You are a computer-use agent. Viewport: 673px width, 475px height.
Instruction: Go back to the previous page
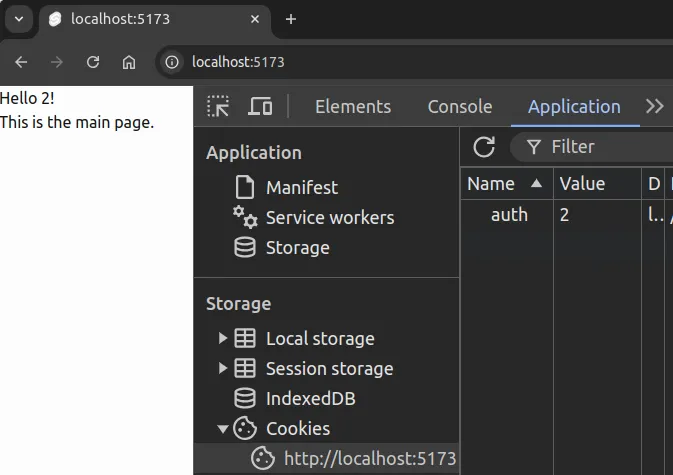point(21,62)
